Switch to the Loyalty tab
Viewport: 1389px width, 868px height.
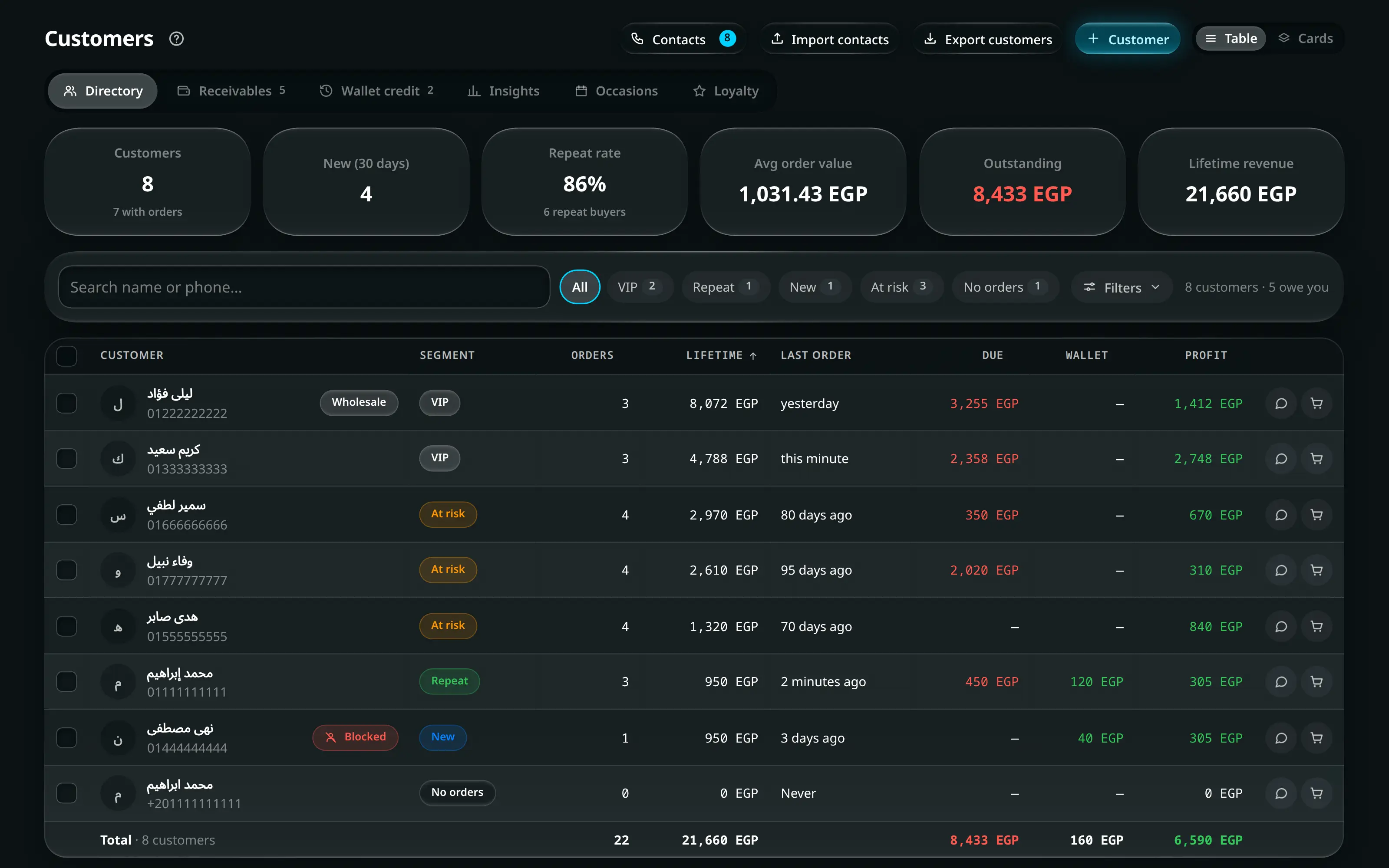tap(726, 91)
